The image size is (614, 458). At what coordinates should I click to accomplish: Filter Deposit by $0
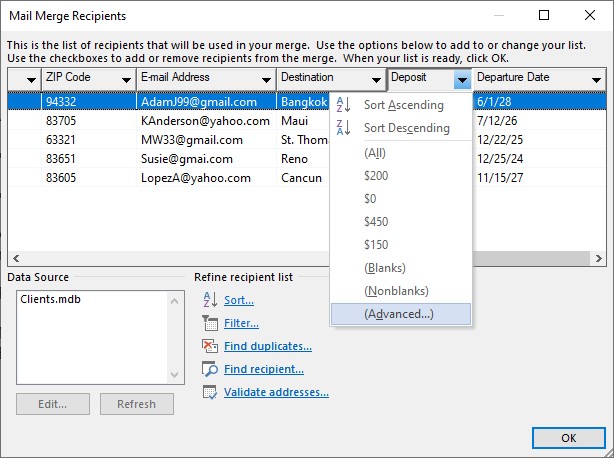point(401,199)
